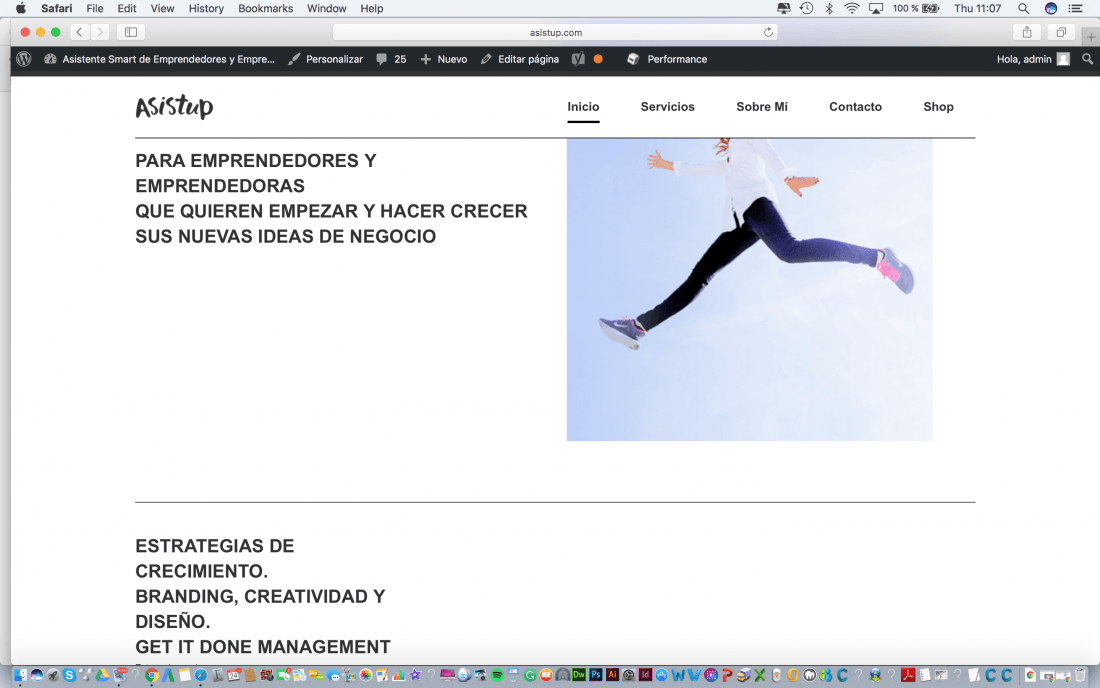This screenshot has height=688, width=1100.
Task: Open the Sobre Mí page
Action: (x=762, y=107)
